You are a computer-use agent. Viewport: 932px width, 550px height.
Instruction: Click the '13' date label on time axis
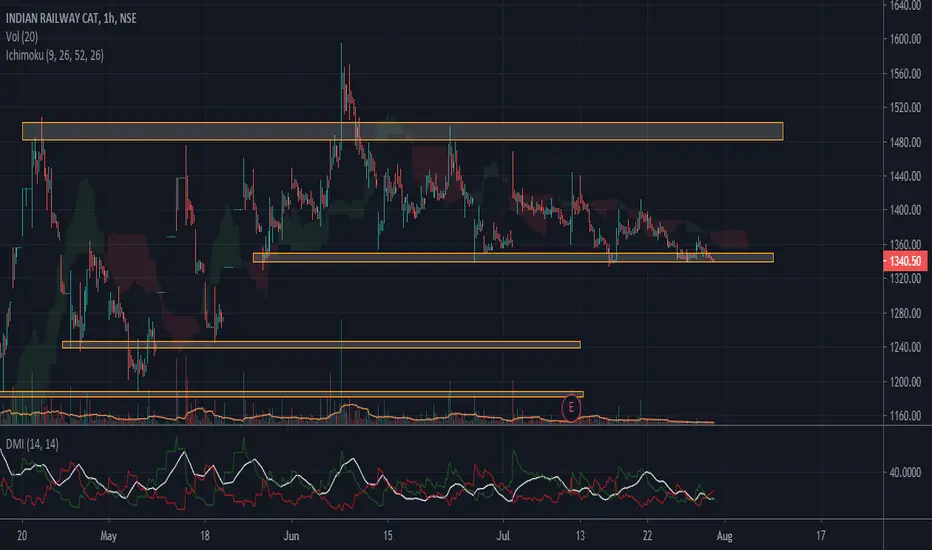pos(580,536)
